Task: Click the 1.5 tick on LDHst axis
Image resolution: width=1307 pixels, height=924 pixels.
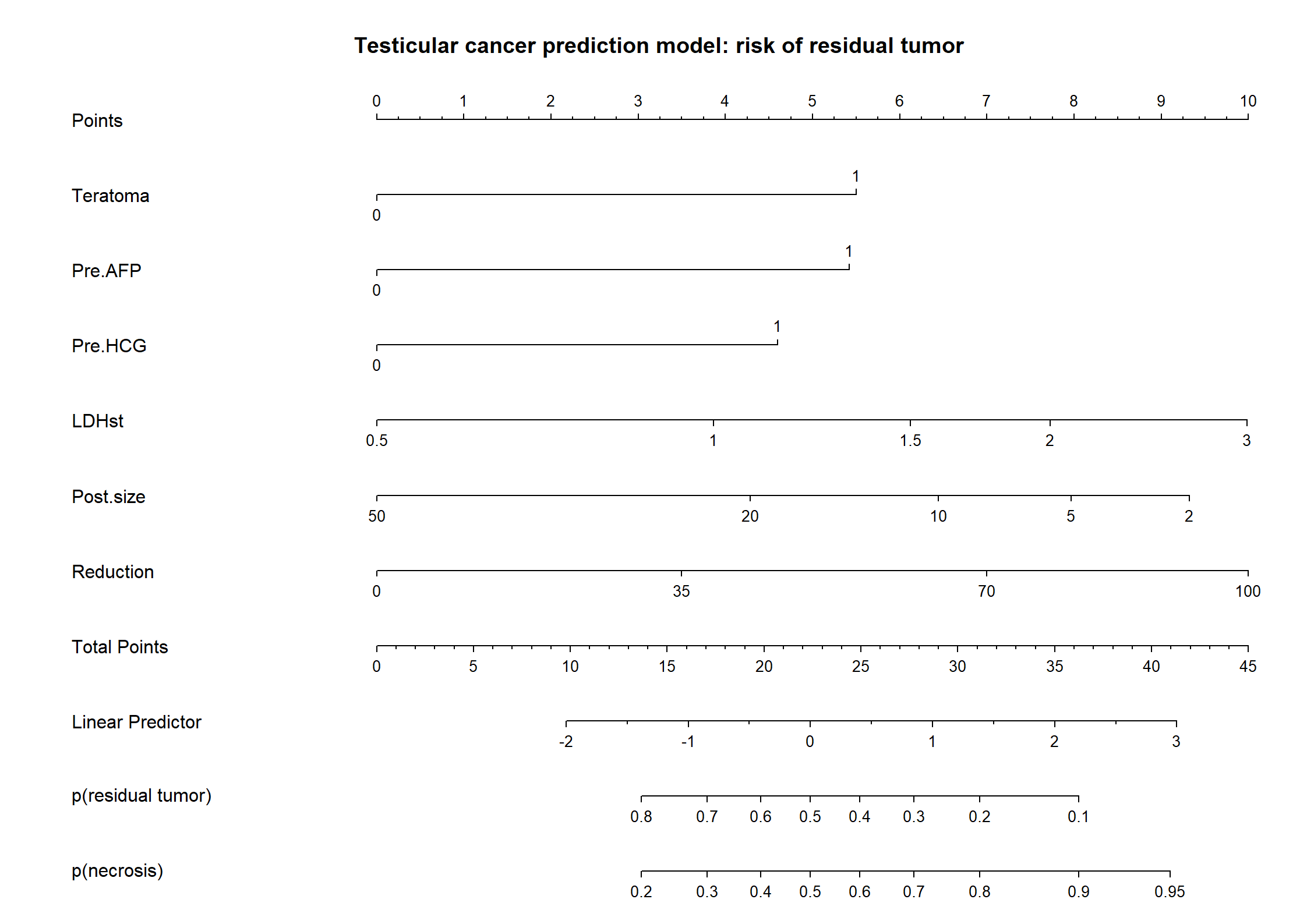Action: (x=910, y=441)
